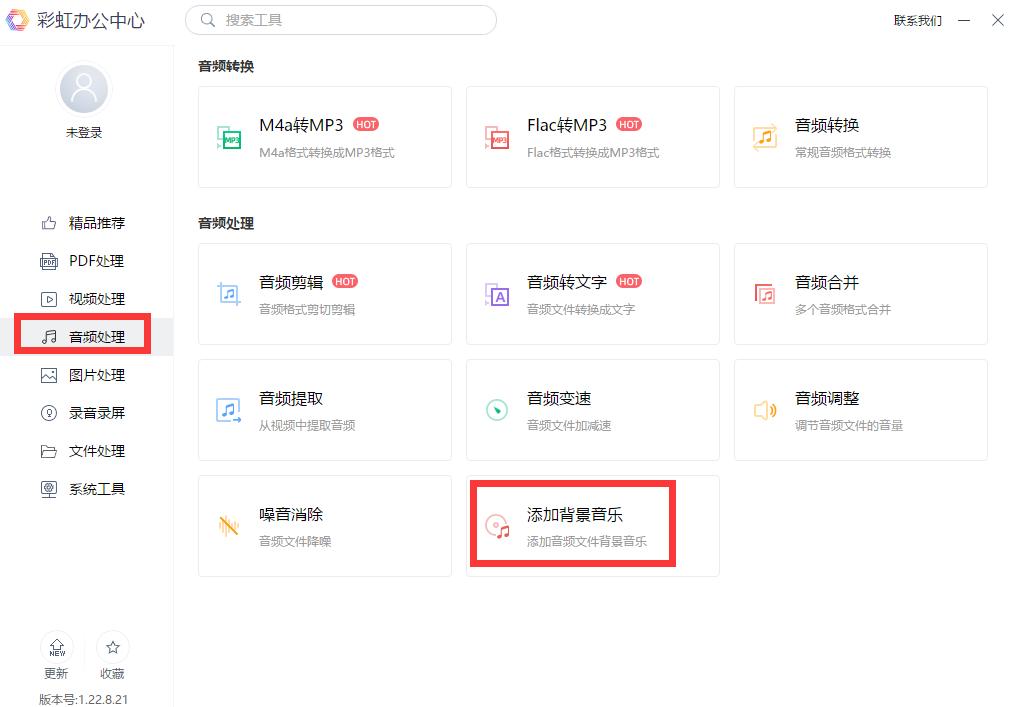Open the 音频变速 speed change icon
The width and height of the screenshot is (1016, 707).
[496, 410]
